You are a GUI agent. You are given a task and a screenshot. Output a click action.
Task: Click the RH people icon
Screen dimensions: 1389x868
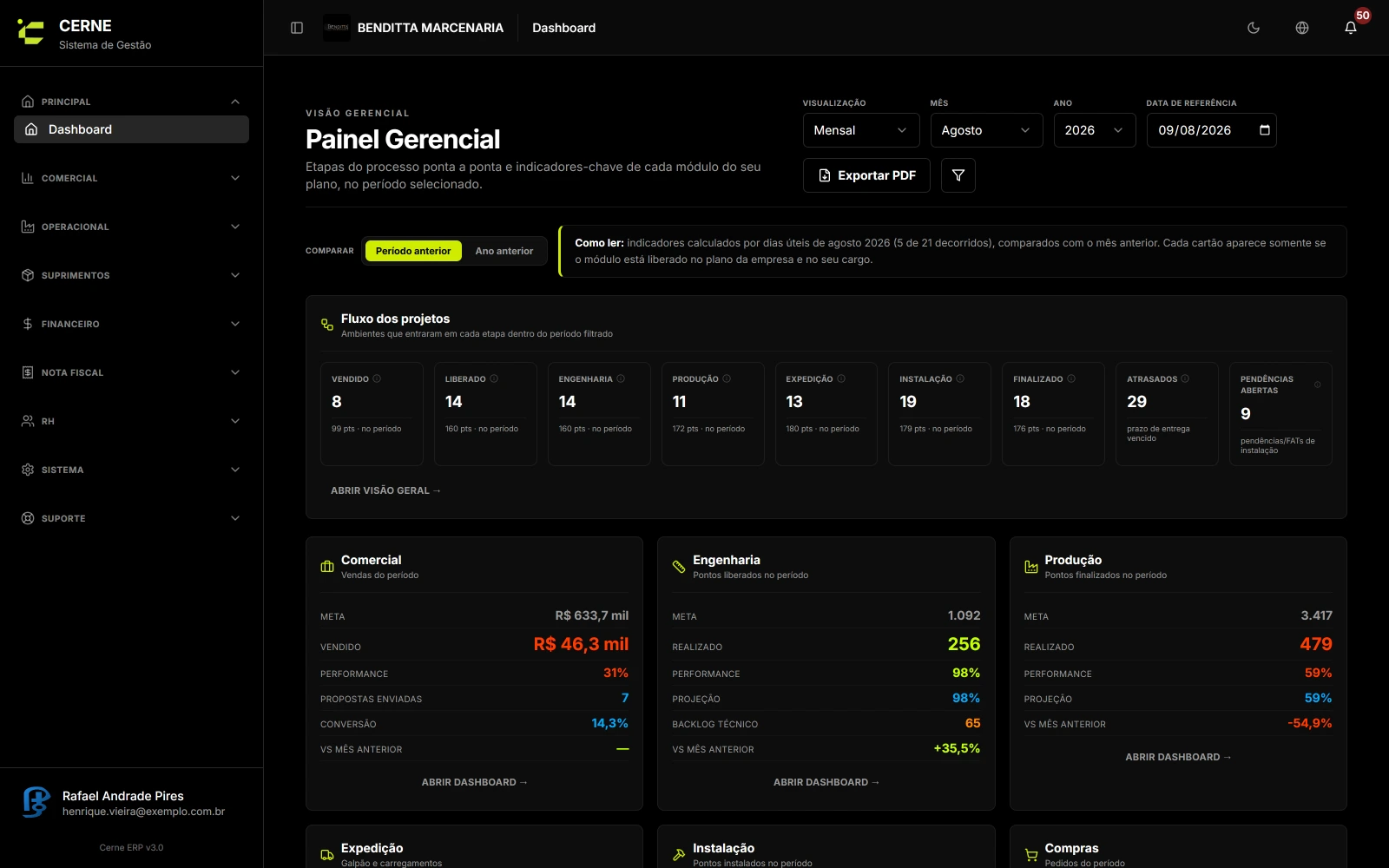tap(28, 421)
